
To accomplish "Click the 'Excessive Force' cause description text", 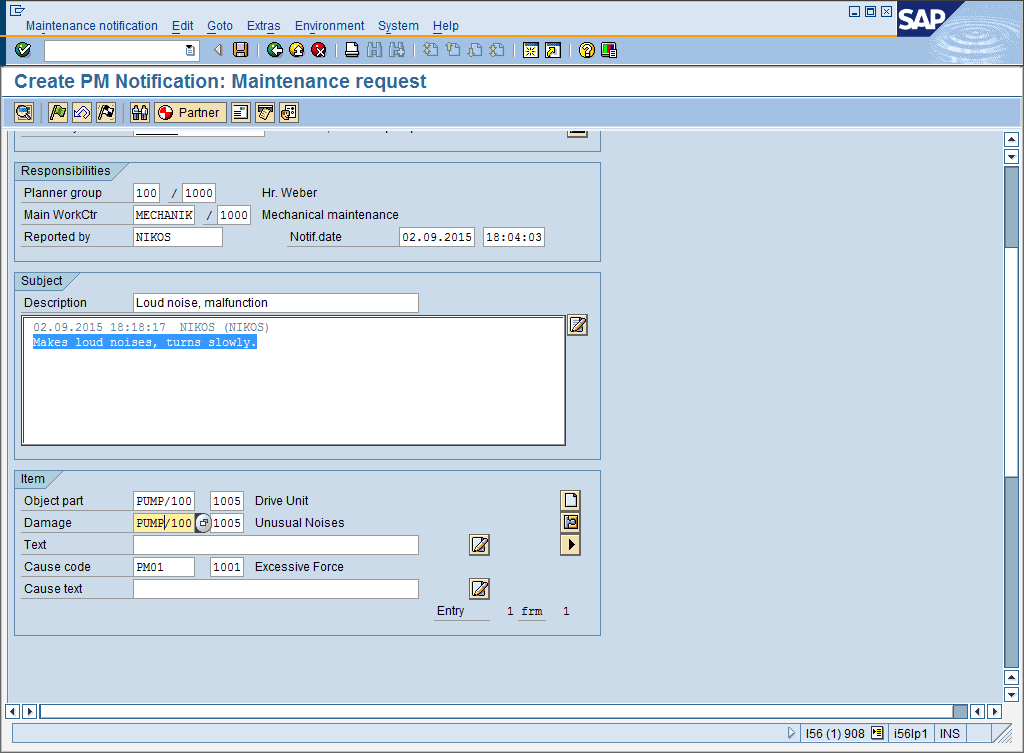I will (x=299, y=567).
